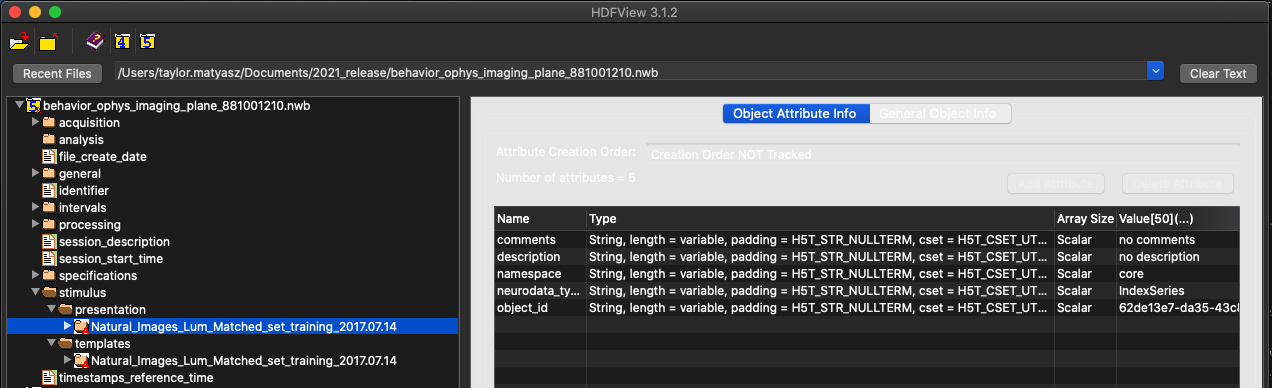This screenshot has height=388, width=1272.
Task: Click the behavior_ophys_imaging_plane_881001210.nwb file icon
Action: [x=33, y=105]
